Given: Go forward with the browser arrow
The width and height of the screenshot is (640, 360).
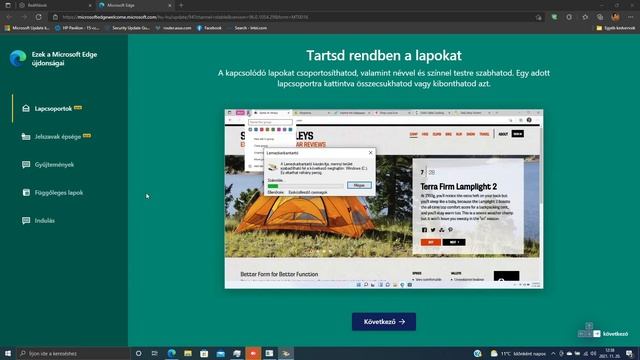Looking at the screenshot, I should [x=24, y=17].
